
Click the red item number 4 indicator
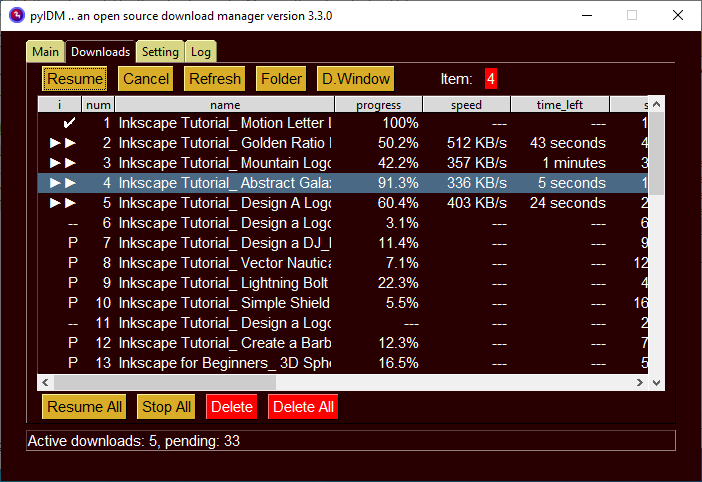(x=491, y=79)
